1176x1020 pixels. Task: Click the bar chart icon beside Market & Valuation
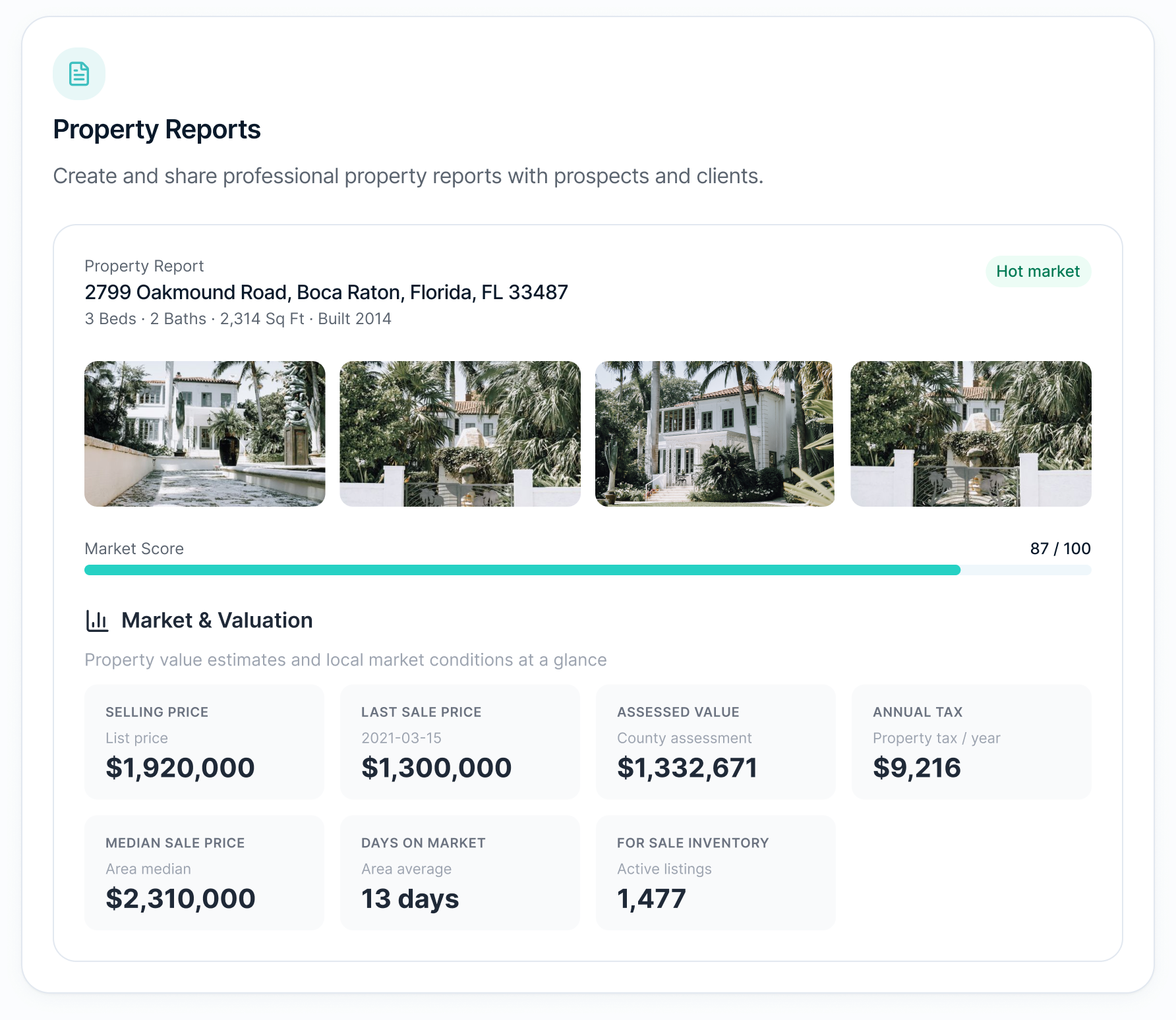98,621
